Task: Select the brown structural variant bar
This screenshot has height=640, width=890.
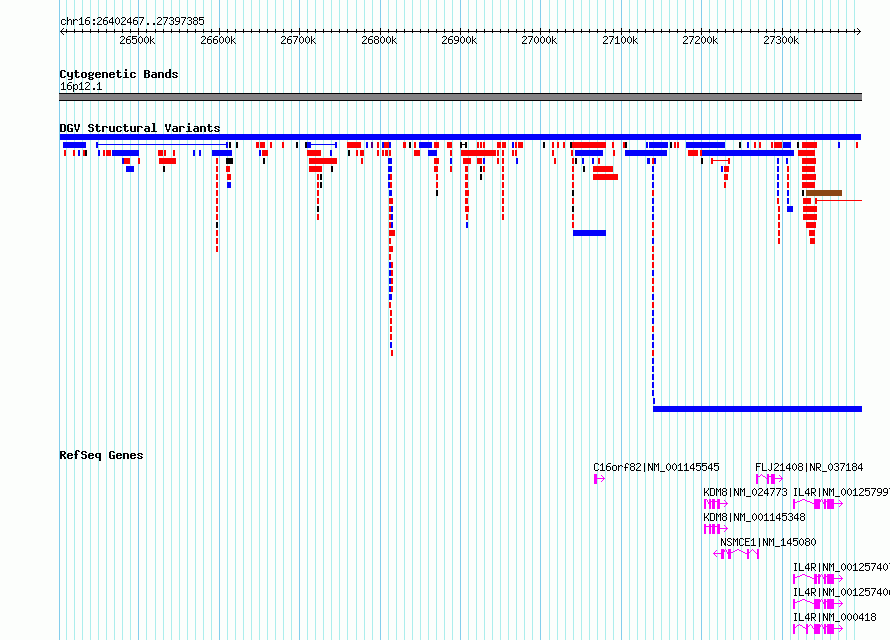Action: (824, 193)
